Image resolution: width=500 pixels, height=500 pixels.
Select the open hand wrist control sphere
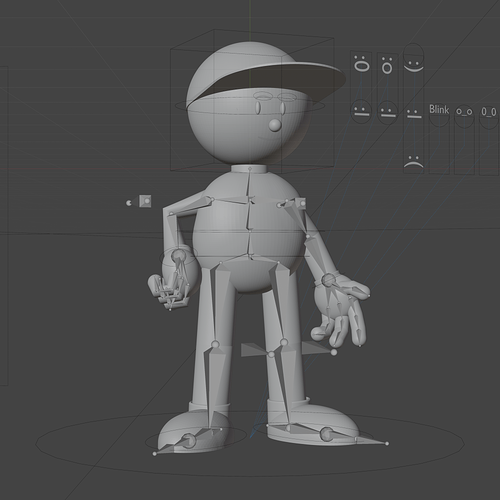329,279
